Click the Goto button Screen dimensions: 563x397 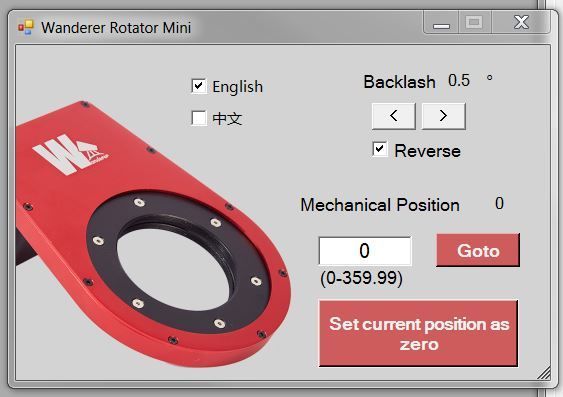pyautogui.click(x=478, y=250)
